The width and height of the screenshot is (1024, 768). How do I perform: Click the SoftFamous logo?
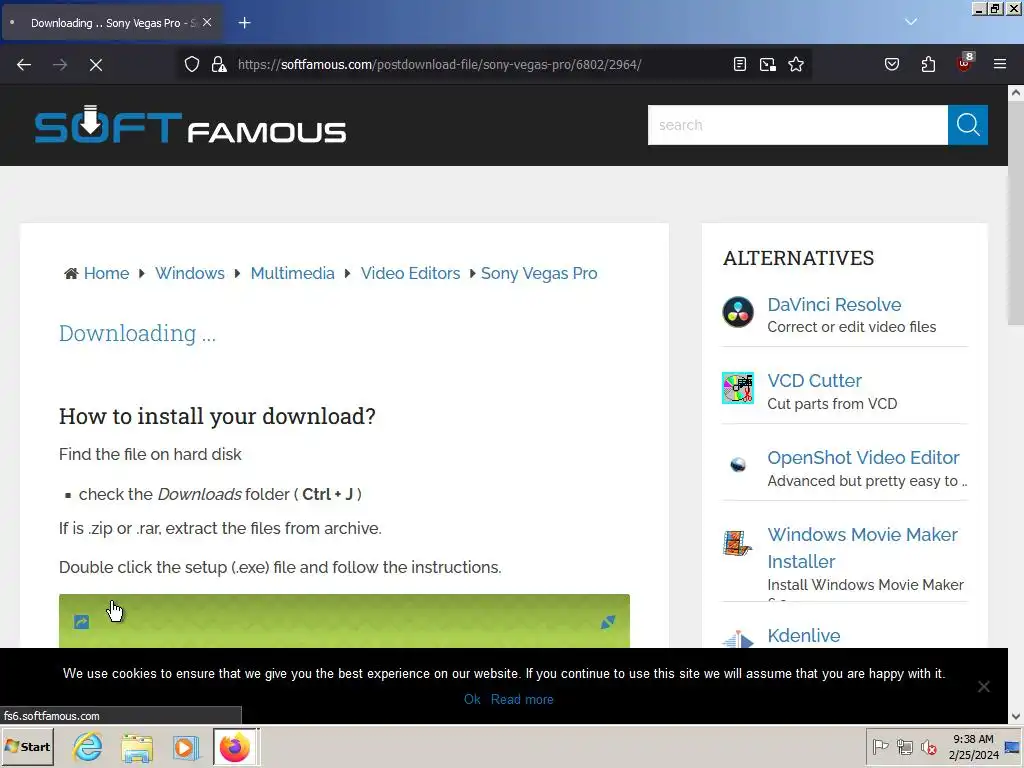(x=190, y=125)
